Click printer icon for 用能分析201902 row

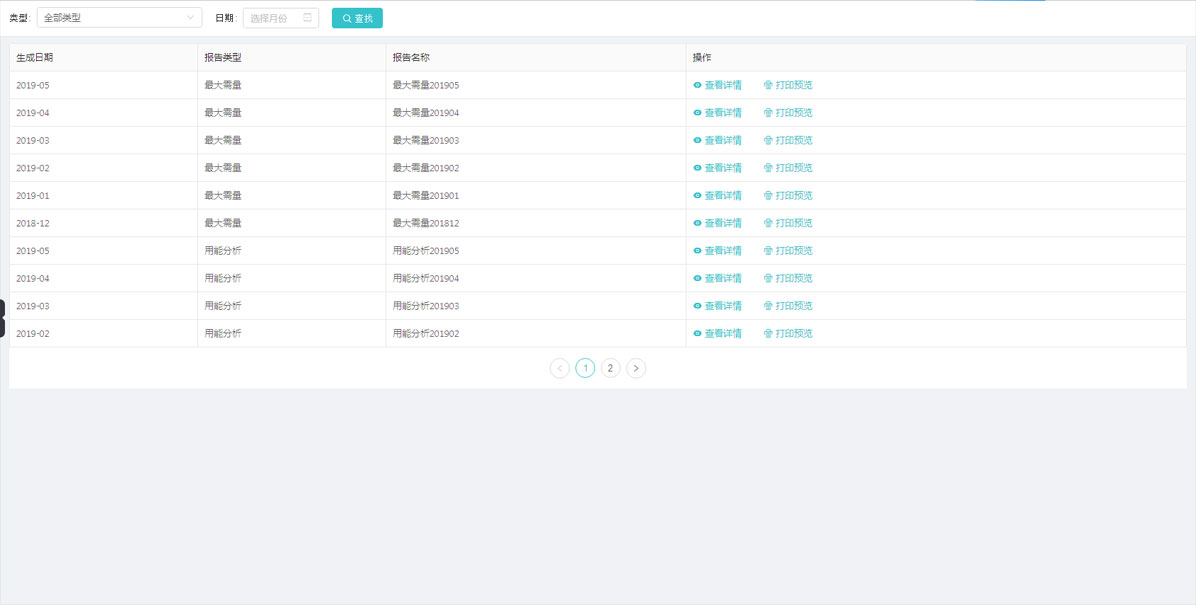[768, 333]
